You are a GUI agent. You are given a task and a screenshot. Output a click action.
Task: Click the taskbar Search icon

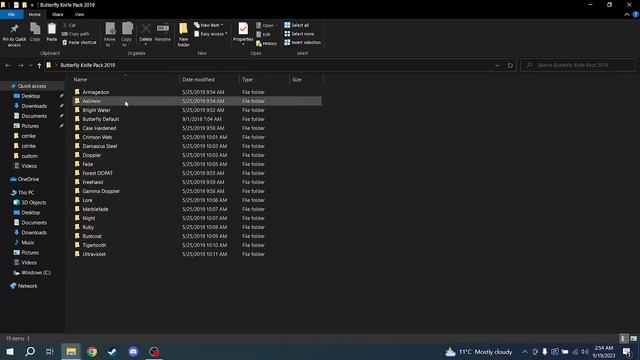(30, 351)
